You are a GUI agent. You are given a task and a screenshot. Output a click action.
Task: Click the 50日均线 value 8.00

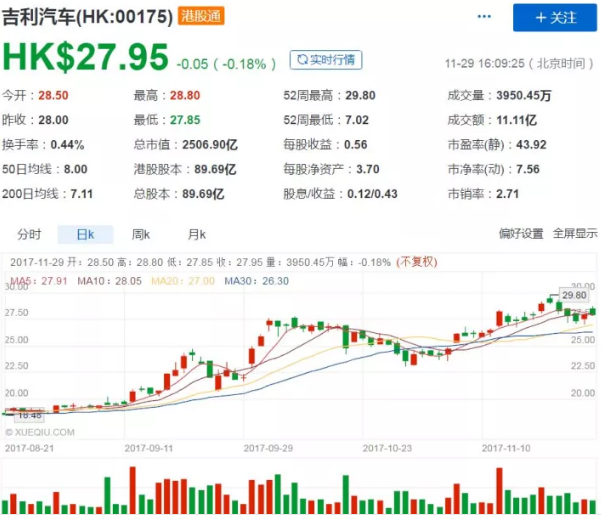(x=76, y=169)
